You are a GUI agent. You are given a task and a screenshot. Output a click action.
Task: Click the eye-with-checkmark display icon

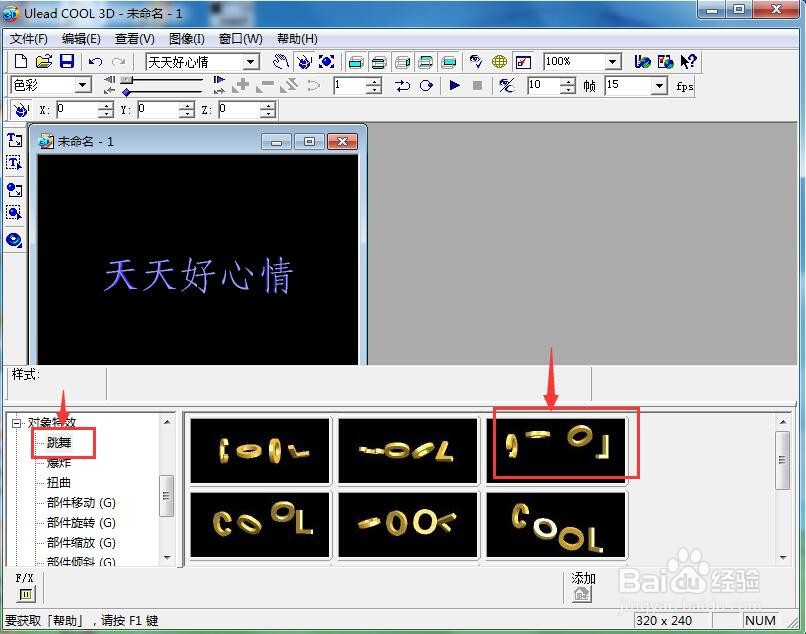pyautogui.click(x=476, y=62)
